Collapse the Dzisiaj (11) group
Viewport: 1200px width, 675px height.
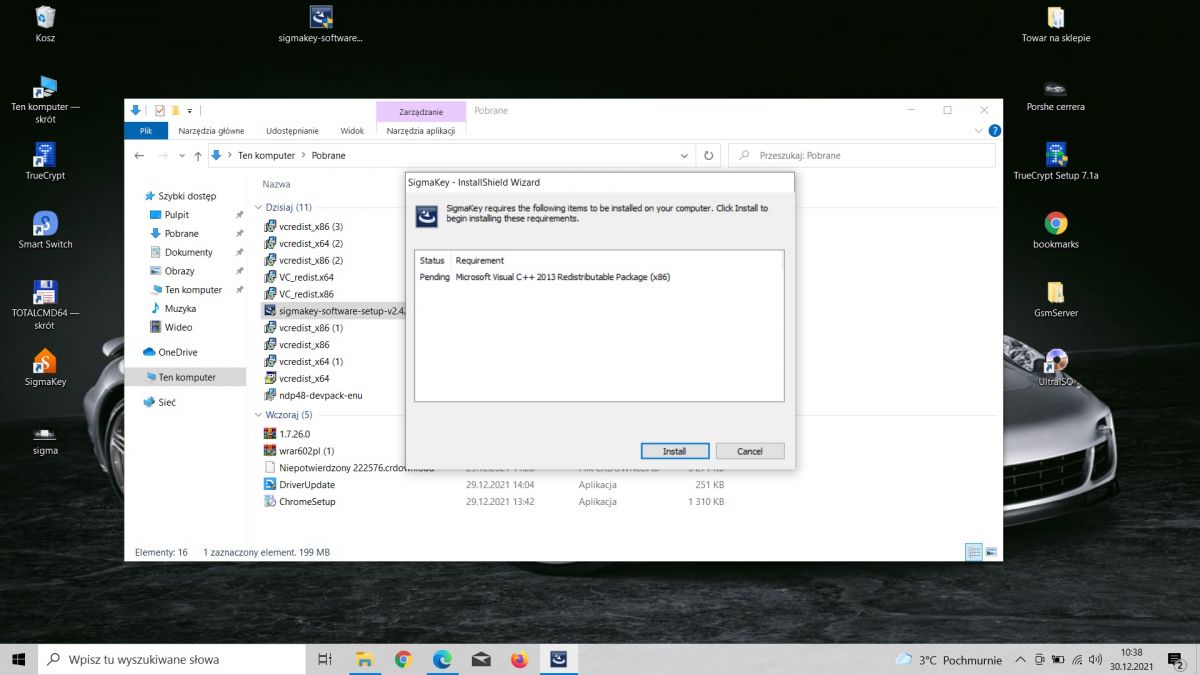pyautogui.click(x=258, y=207)
